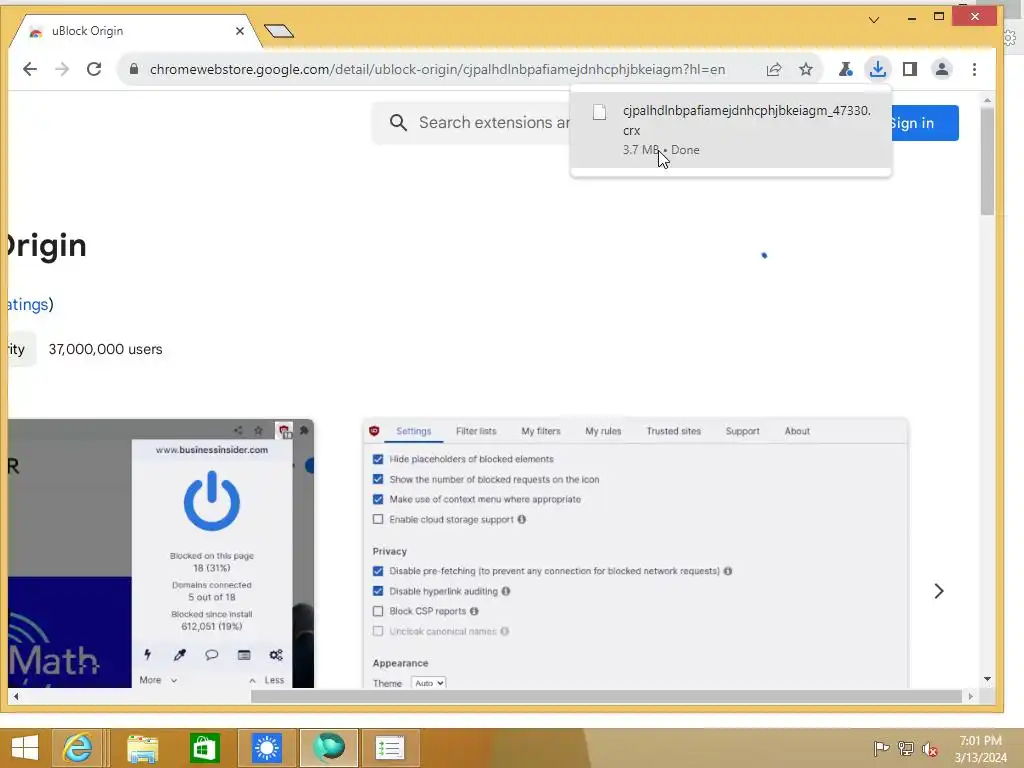
Task: Open the Trusted sites tab
Action: (673, 431)
